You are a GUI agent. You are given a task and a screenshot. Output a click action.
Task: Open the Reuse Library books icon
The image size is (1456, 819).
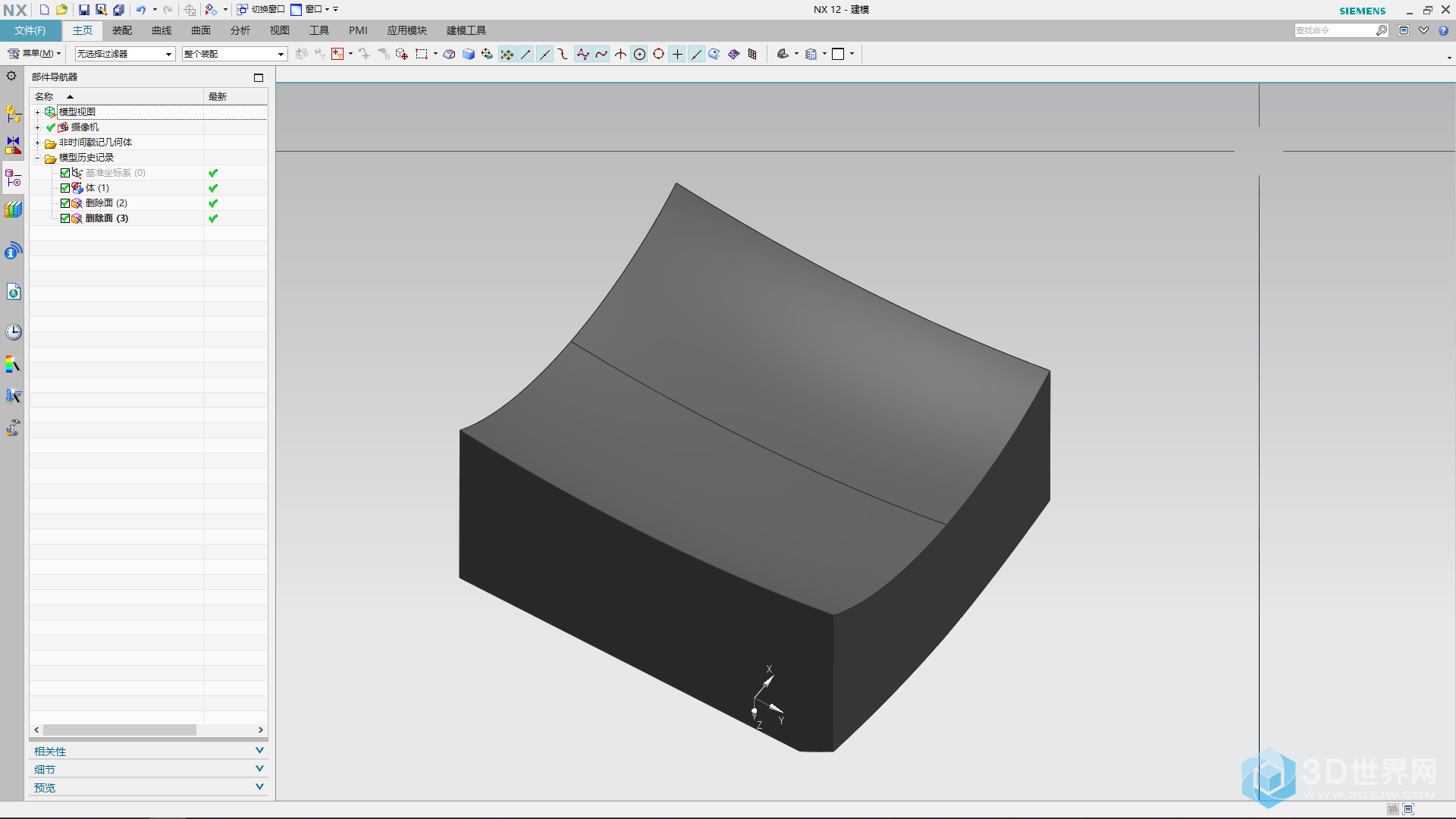(x=14, y=209)
